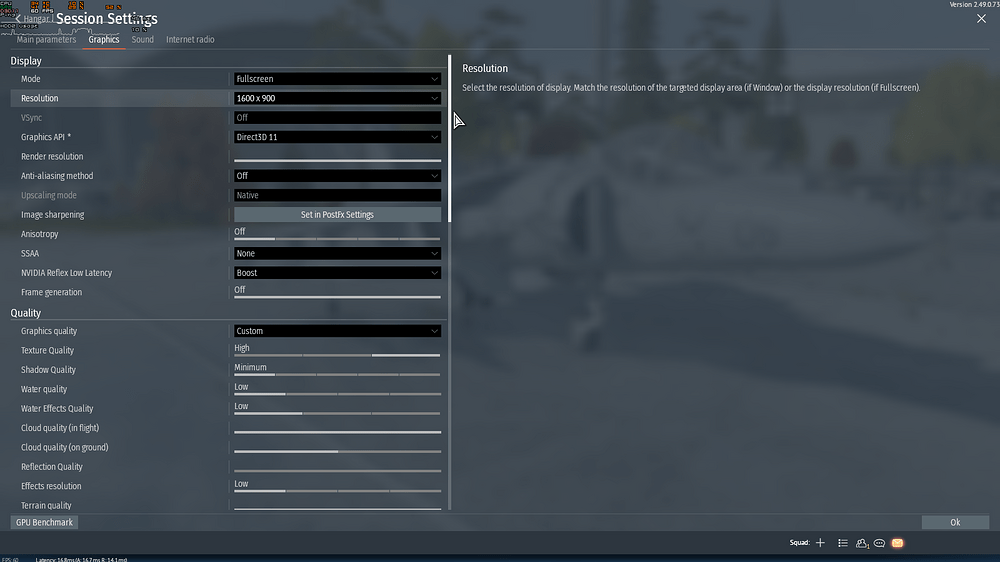Close Session Settings with the X icon
Viewport: 1000px width, 562px height.
coord(981,18)
